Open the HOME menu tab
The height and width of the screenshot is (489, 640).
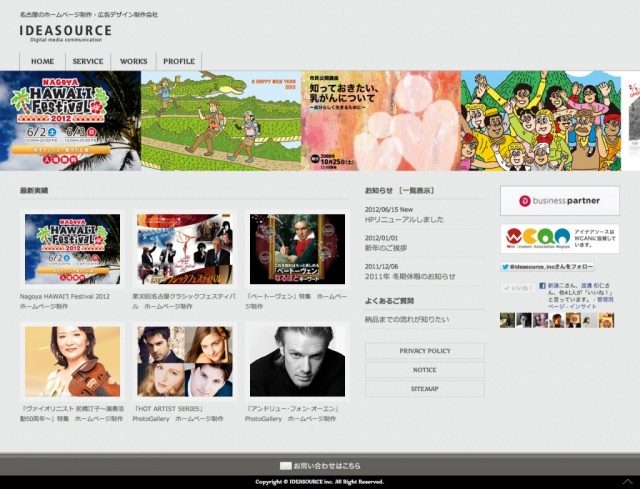(x=42, y=62)
